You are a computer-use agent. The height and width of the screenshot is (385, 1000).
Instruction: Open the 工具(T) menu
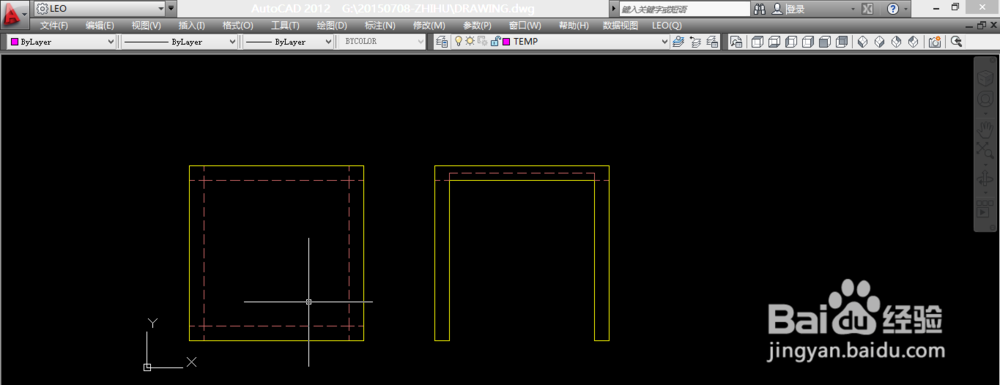pos(285,25)
